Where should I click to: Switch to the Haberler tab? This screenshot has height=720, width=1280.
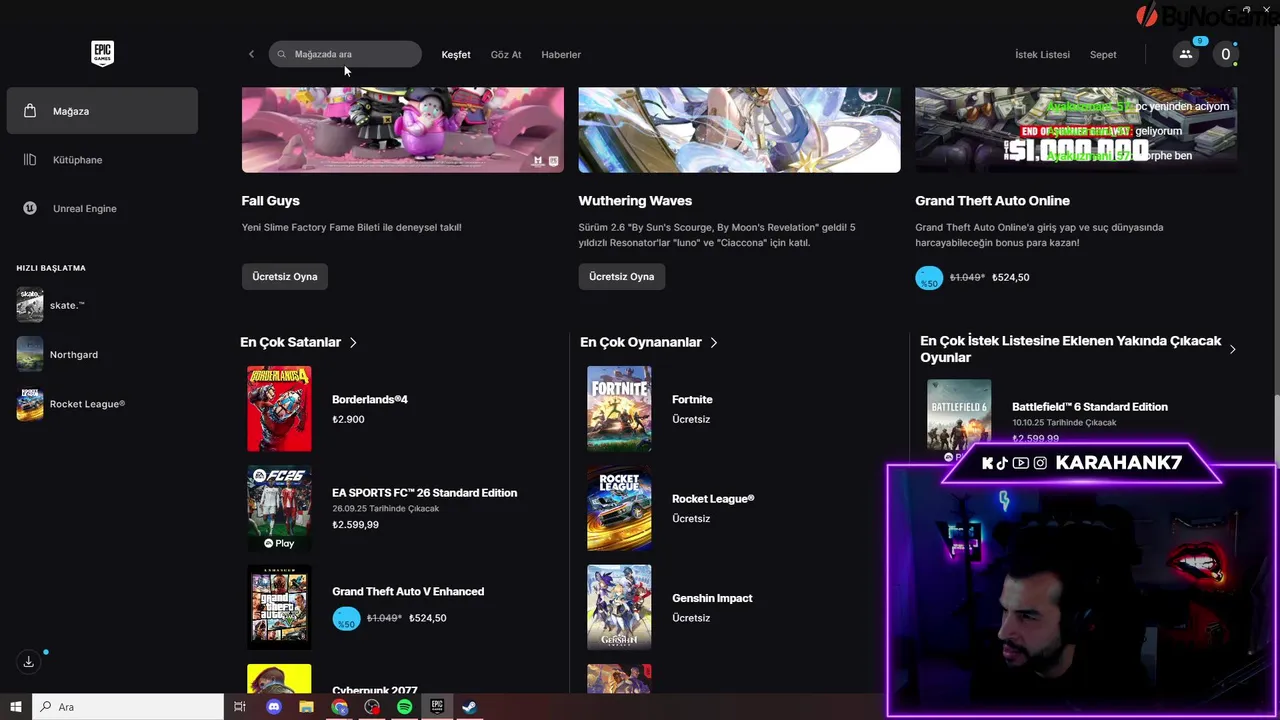tap(561, 54)
